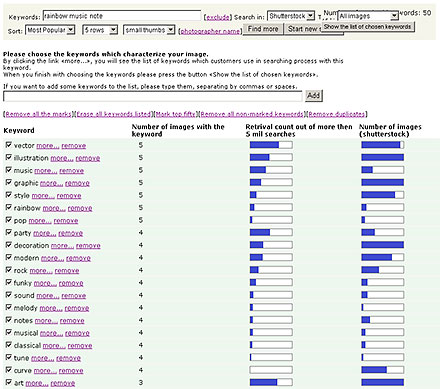Click the Find more button

pos(263,29)
